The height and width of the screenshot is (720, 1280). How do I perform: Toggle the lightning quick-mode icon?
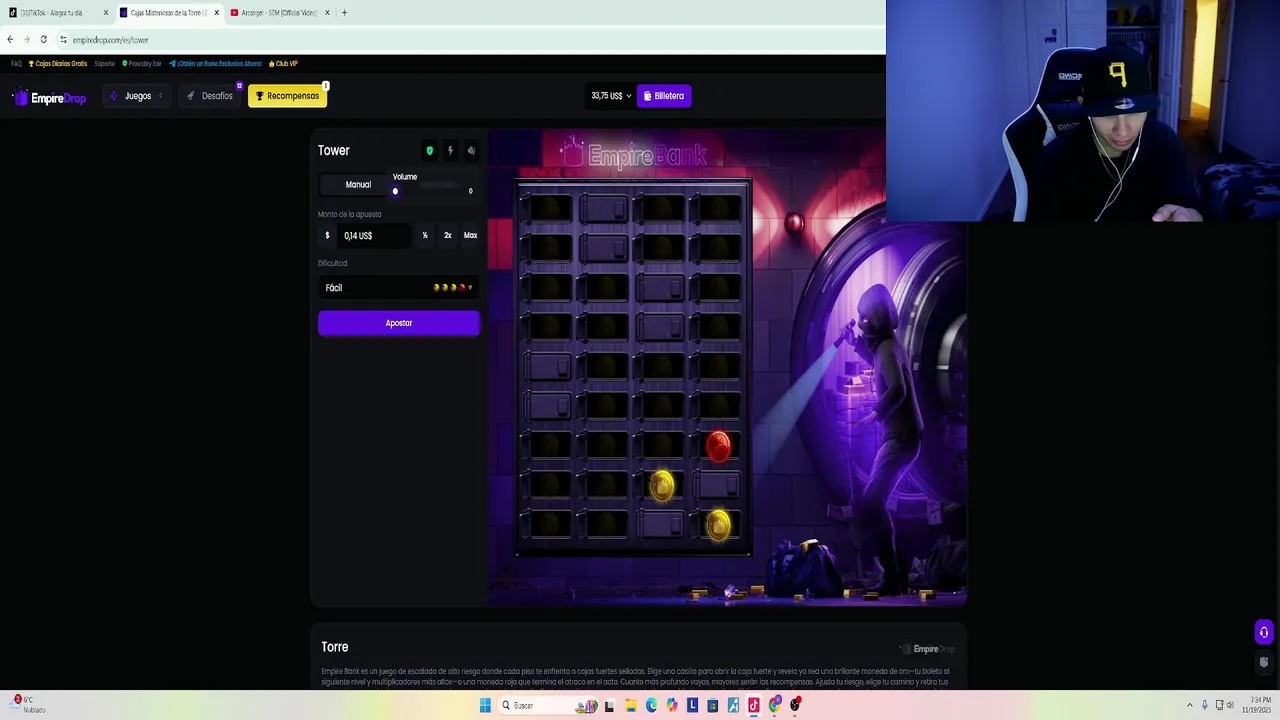[x=450, y=151]
